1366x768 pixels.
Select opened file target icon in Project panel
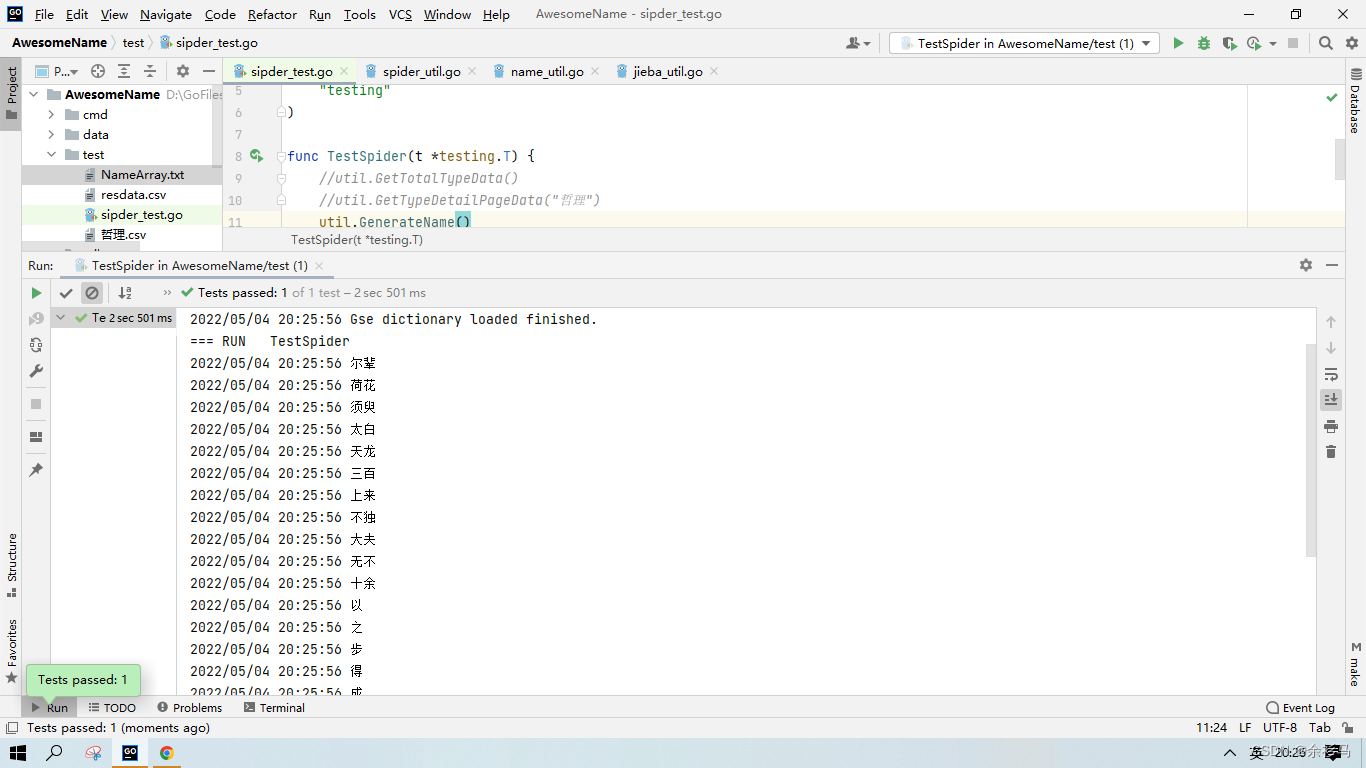click(98, 71)
